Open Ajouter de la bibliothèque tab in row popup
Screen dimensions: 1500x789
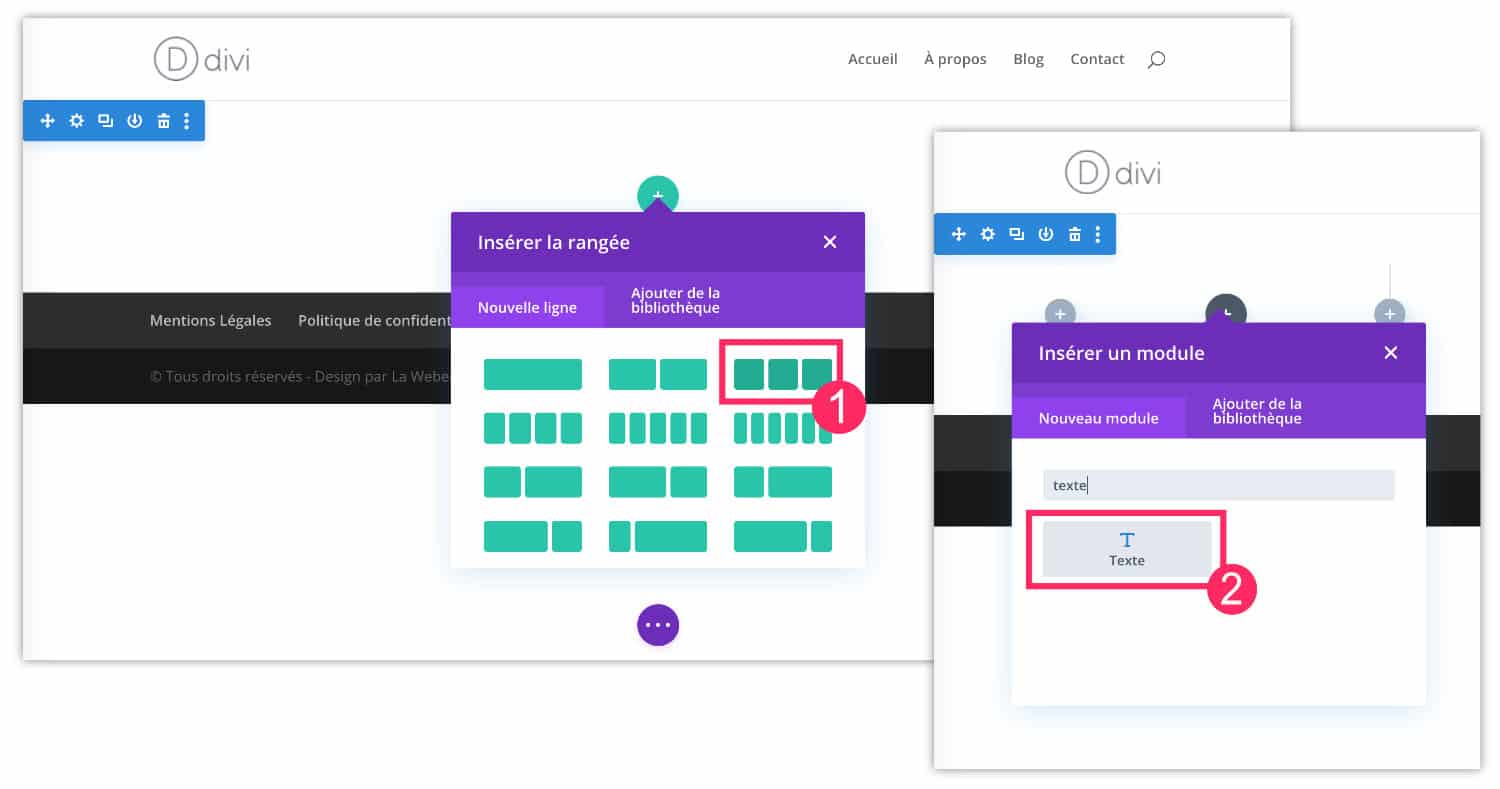pyautogui.click(x=675, y=300)
